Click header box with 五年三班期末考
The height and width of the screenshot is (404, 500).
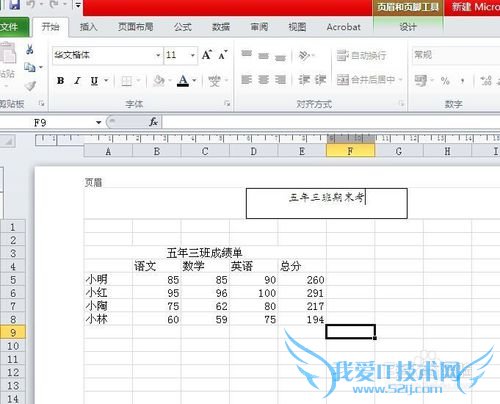(x=327, y=203)
